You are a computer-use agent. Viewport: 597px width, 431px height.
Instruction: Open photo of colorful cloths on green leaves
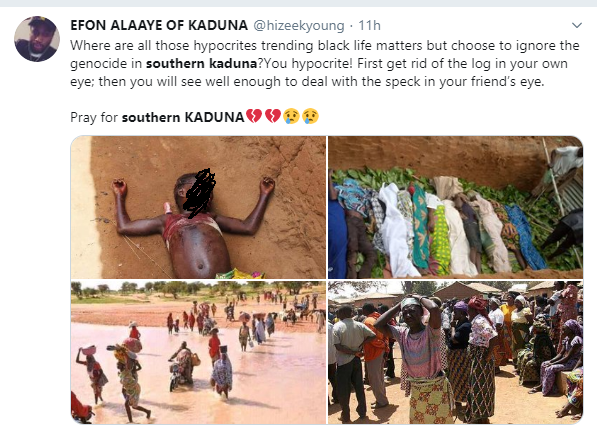click(x=455, y=207)
